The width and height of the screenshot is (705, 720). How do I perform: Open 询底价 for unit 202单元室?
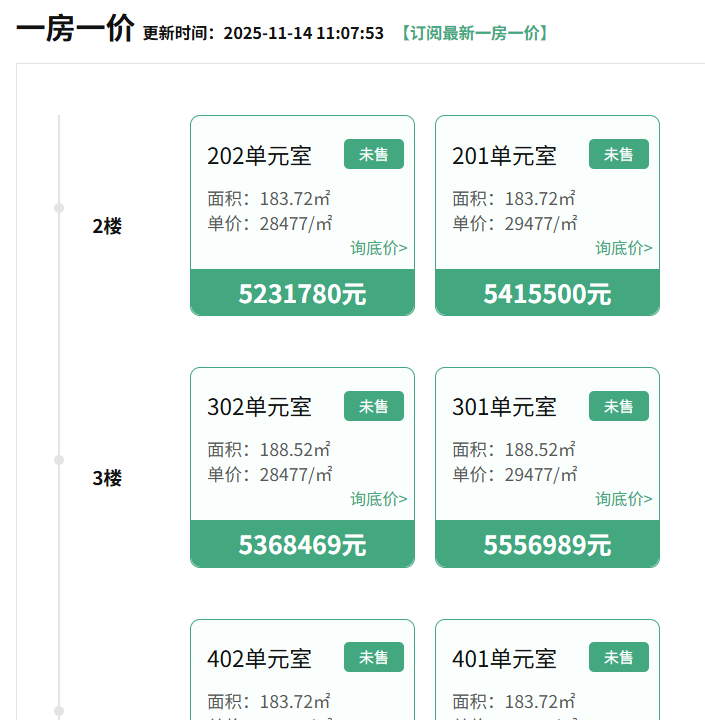click(378, 248)
